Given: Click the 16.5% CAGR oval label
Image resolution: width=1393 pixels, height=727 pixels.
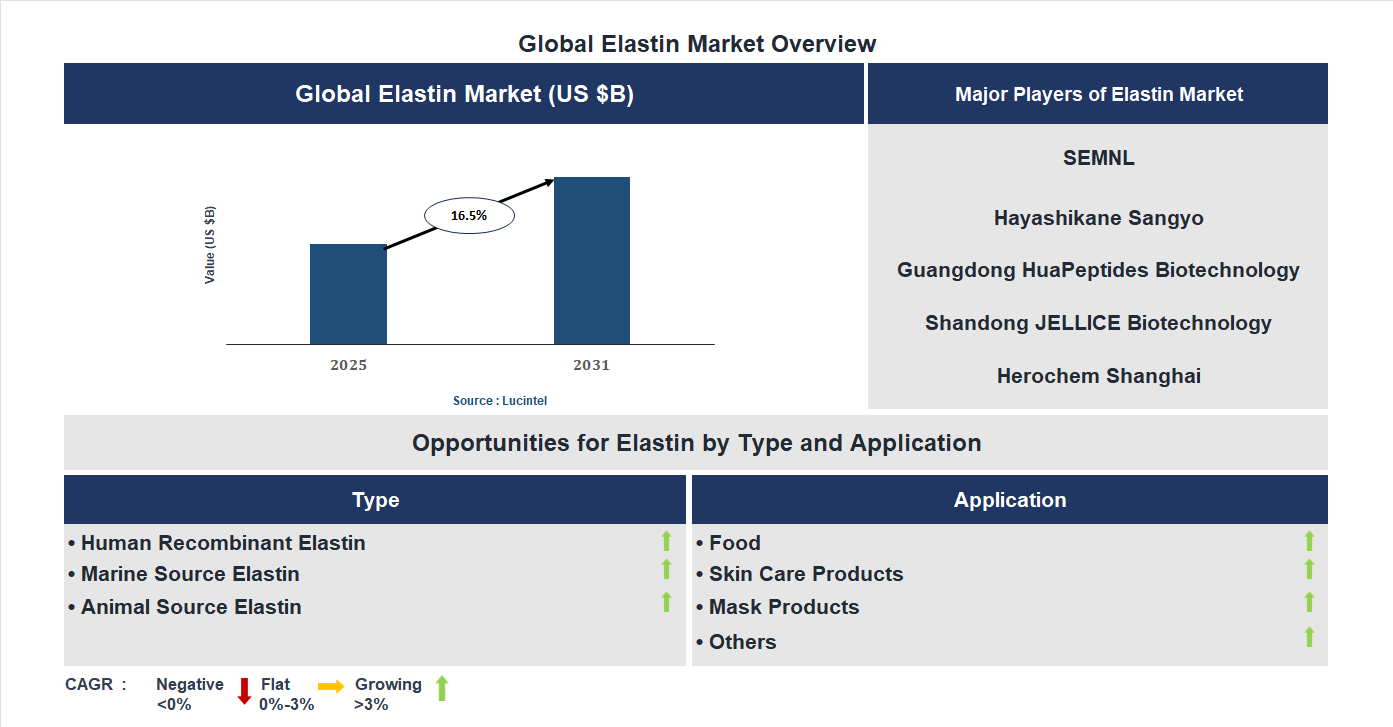Looking at the screenshot, I should pyautogui.click(x=469, y=213).
